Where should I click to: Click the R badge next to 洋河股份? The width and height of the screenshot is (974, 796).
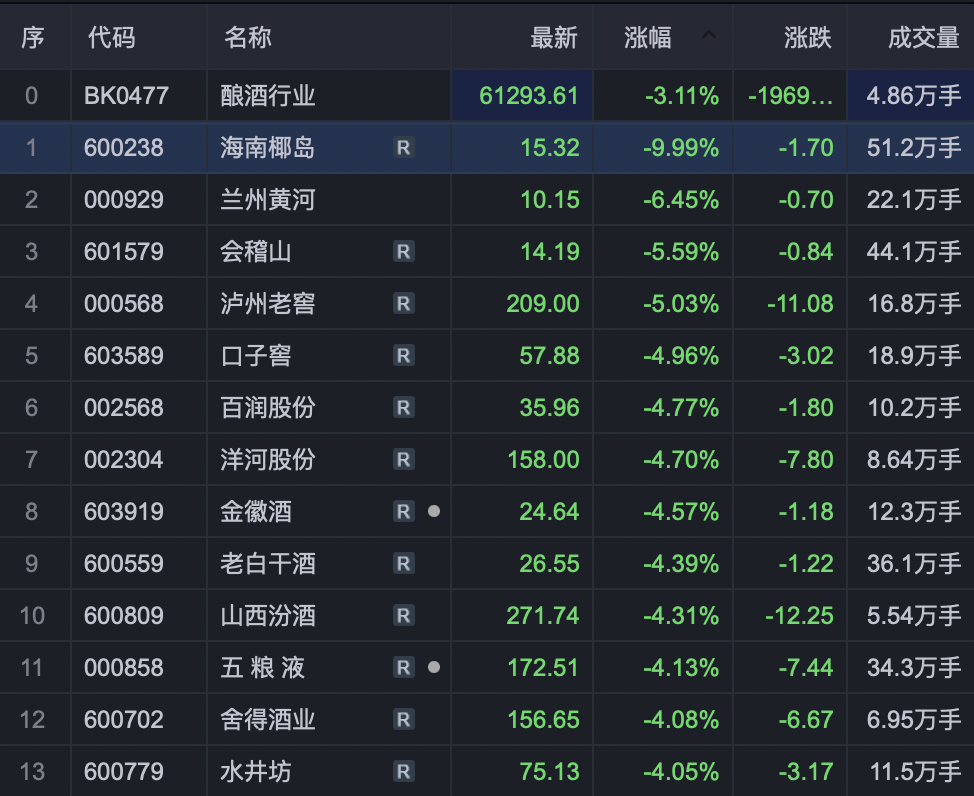tap(403, 460)
